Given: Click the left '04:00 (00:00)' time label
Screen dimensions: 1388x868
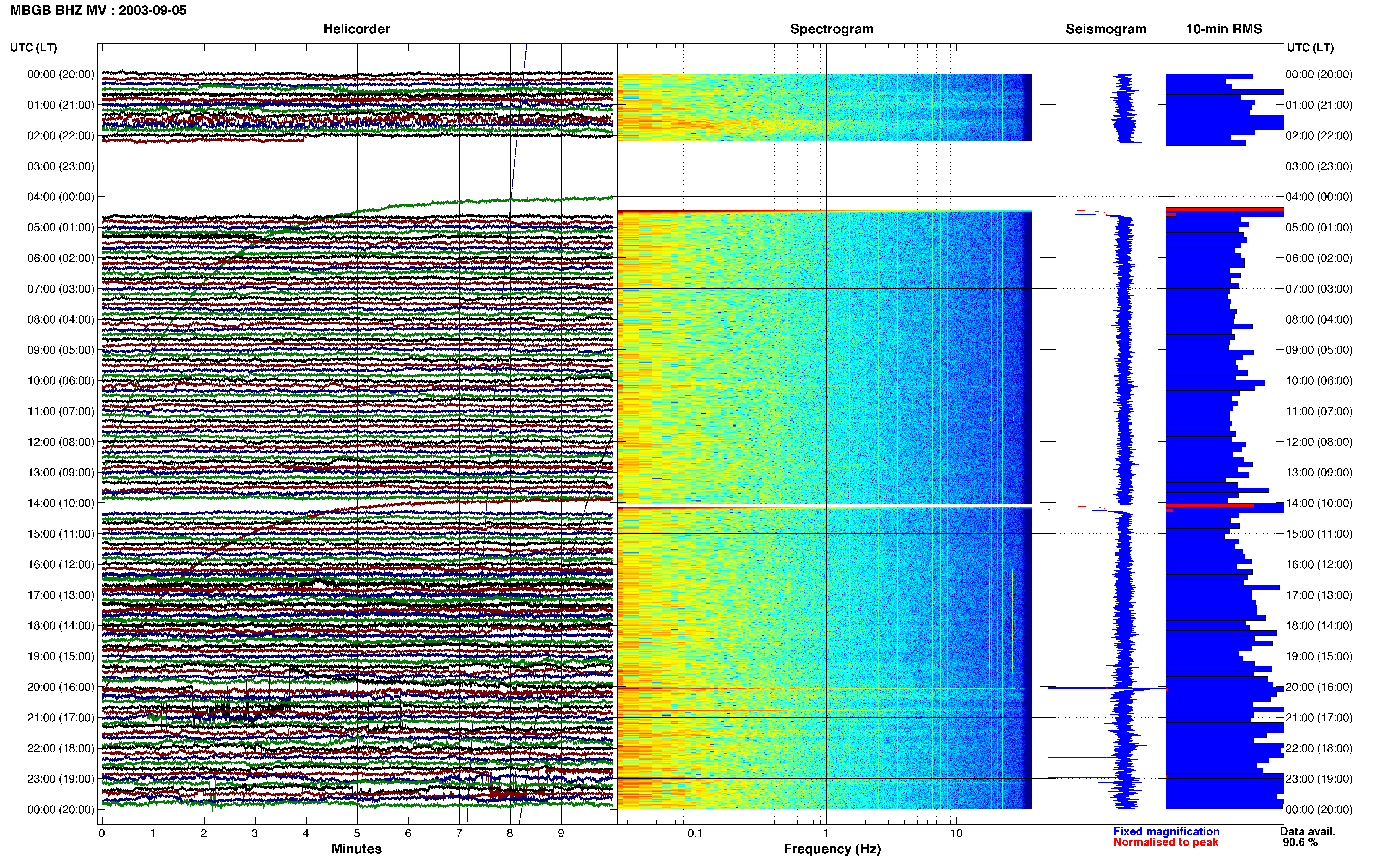Looking at the screenshot, I should coord(61,197).
